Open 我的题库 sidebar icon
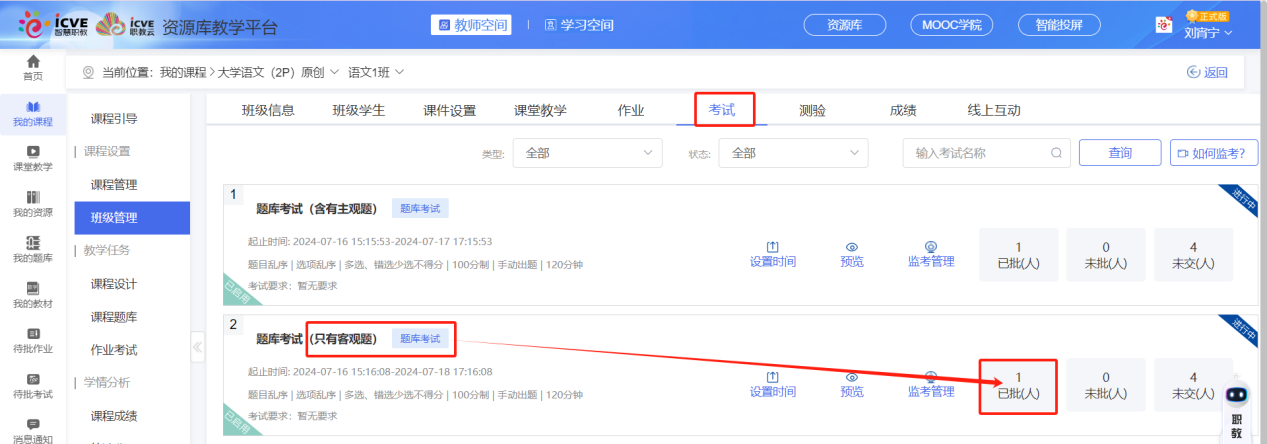 tap(33, 243)
